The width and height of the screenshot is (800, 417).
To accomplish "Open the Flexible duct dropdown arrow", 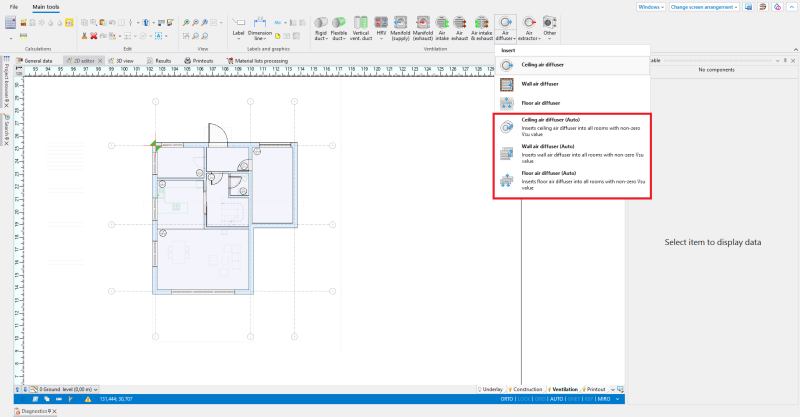I will [x=345, y=38].
